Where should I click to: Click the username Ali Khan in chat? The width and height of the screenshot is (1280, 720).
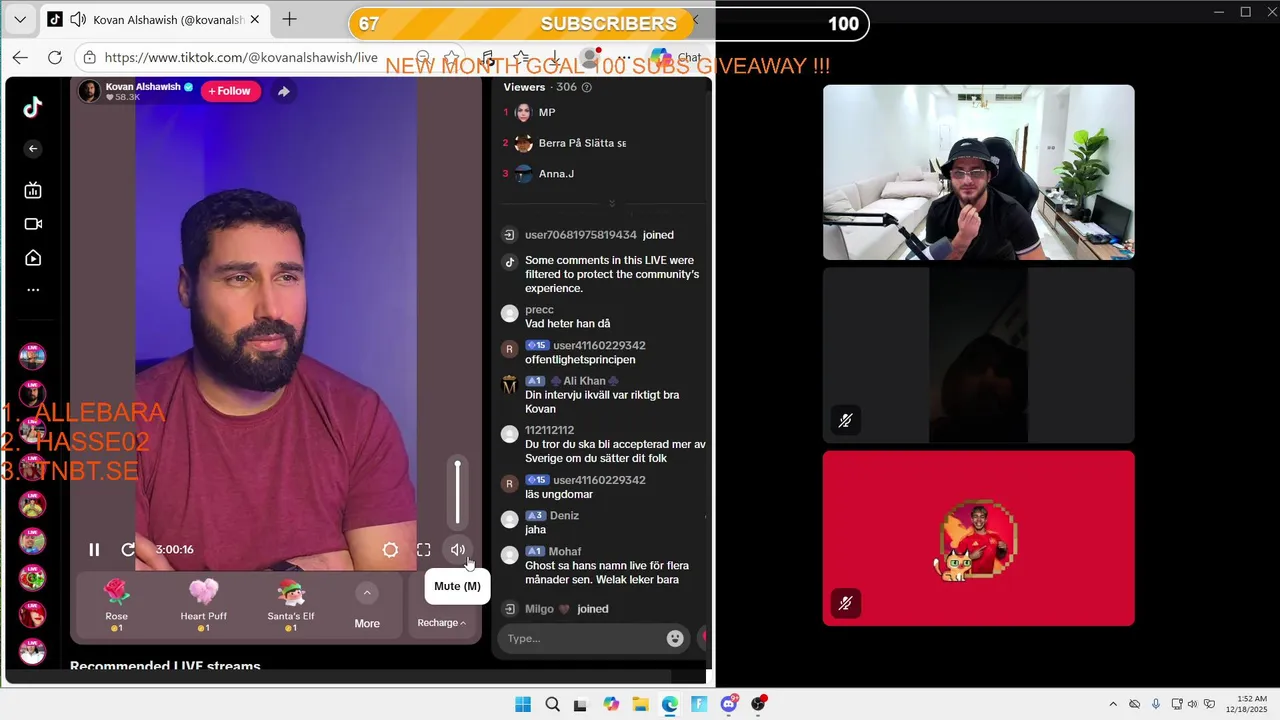pos(585,381)
